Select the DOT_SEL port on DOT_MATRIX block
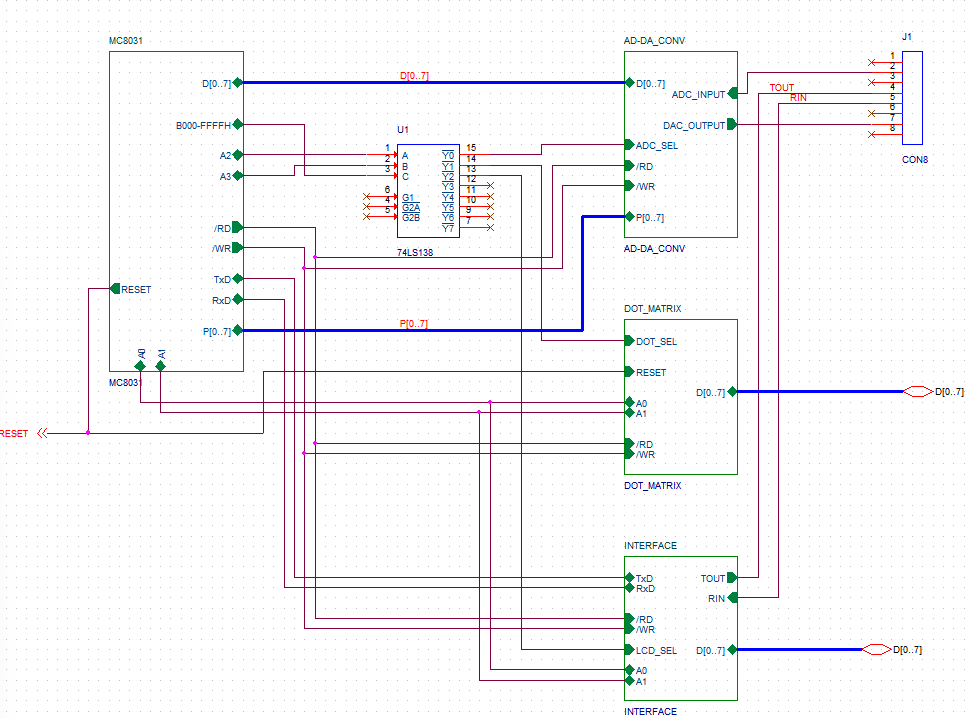Image resolution: width=974 pixels, height=719 pixels. point(630,341)
